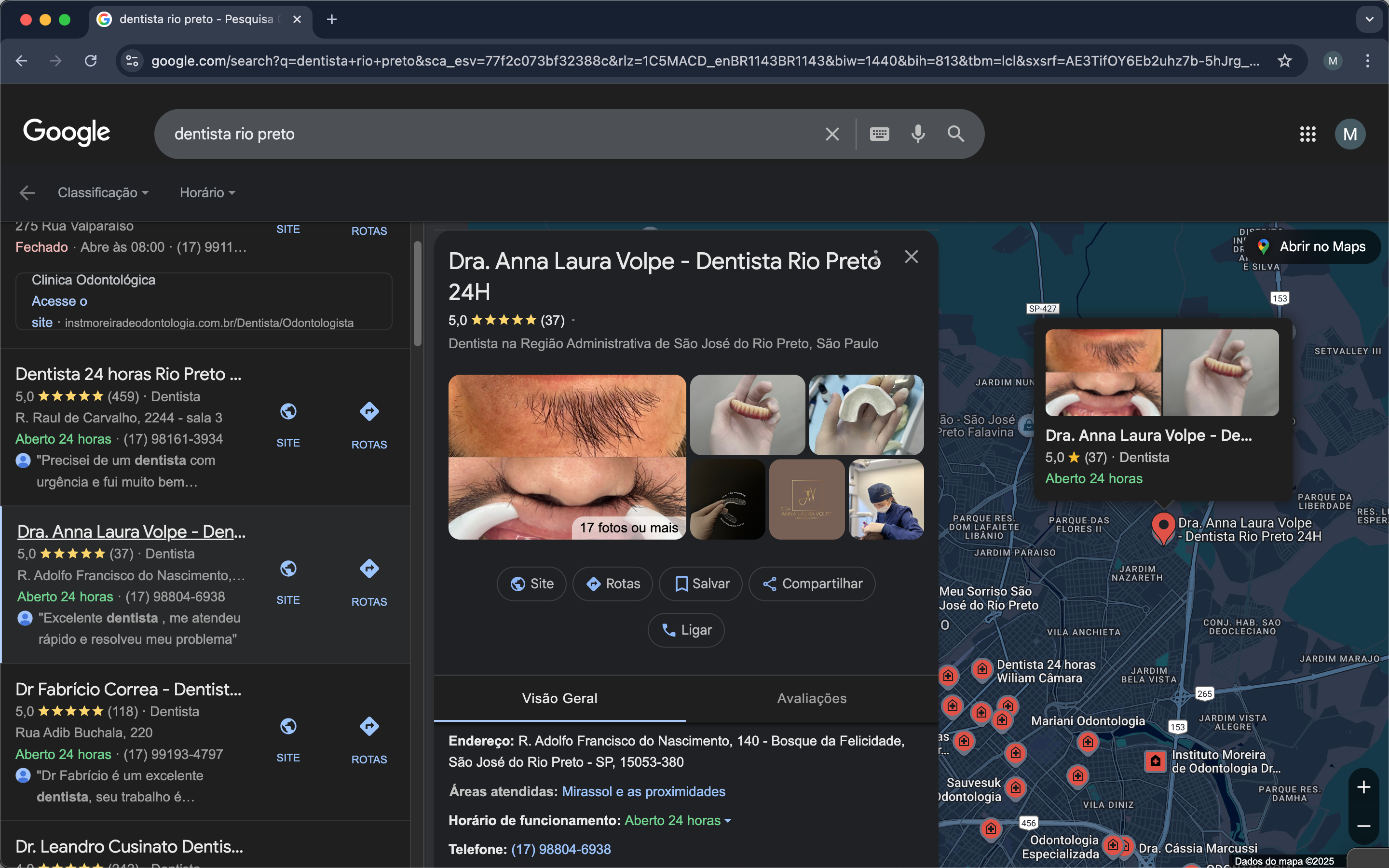Viewport: 1389px width, 868px height.
Task: Click the voice search microphone icon
Action: (x=918, y=134)
